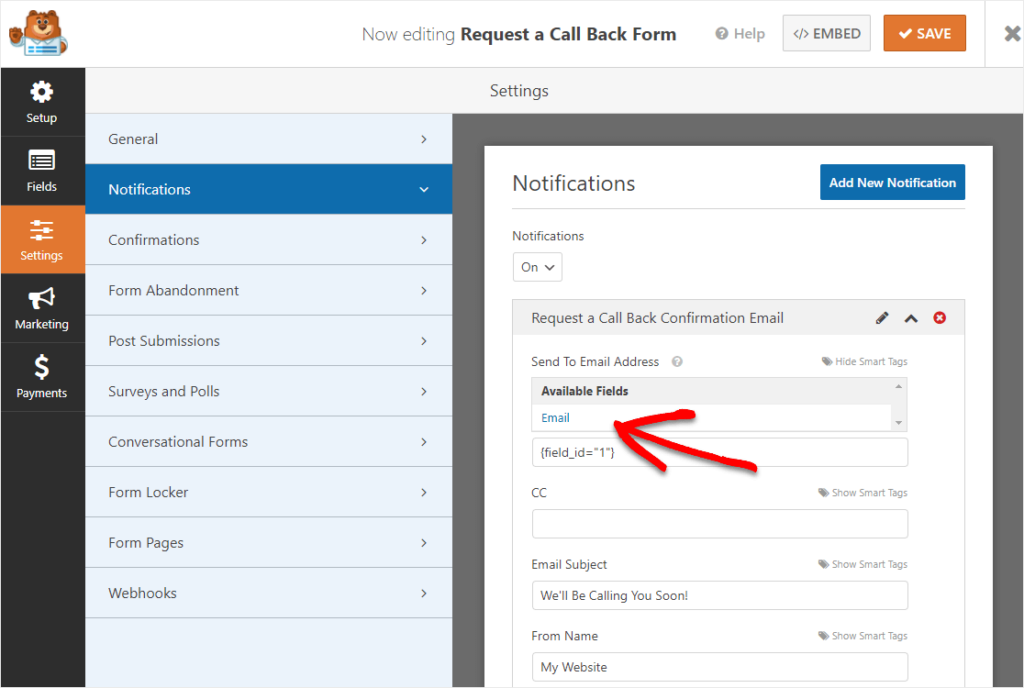This screenshot has height=688, width=1024.
Task: Click the WPForms bear logo
Action: (x=38, y=32)
